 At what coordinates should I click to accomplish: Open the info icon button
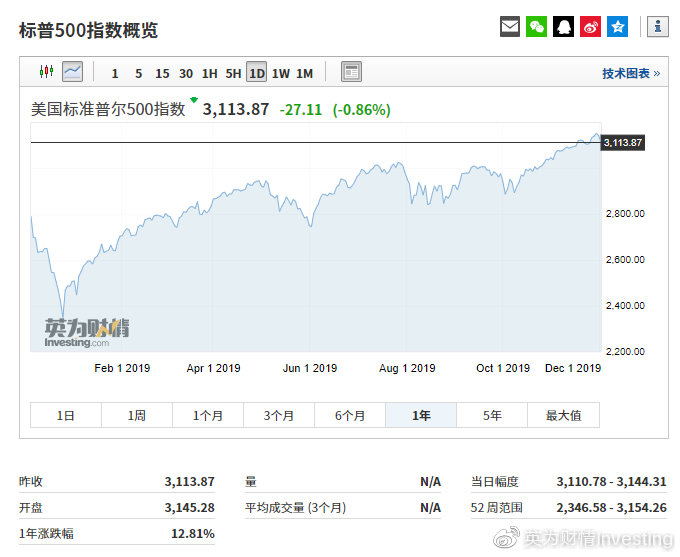(657, 27)
